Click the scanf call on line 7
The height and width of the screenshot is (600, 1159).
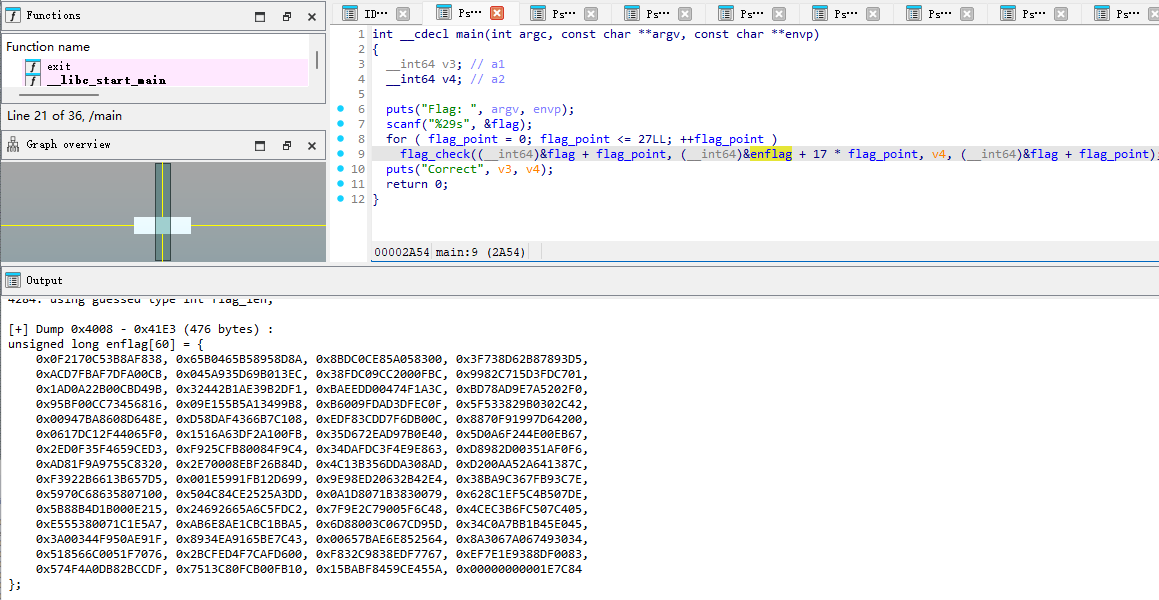[404, 124]
